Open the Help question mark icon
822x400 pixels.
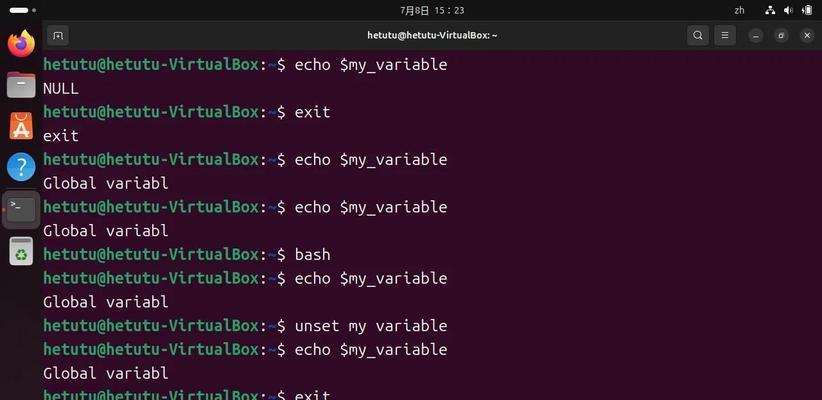coord(21,167)
